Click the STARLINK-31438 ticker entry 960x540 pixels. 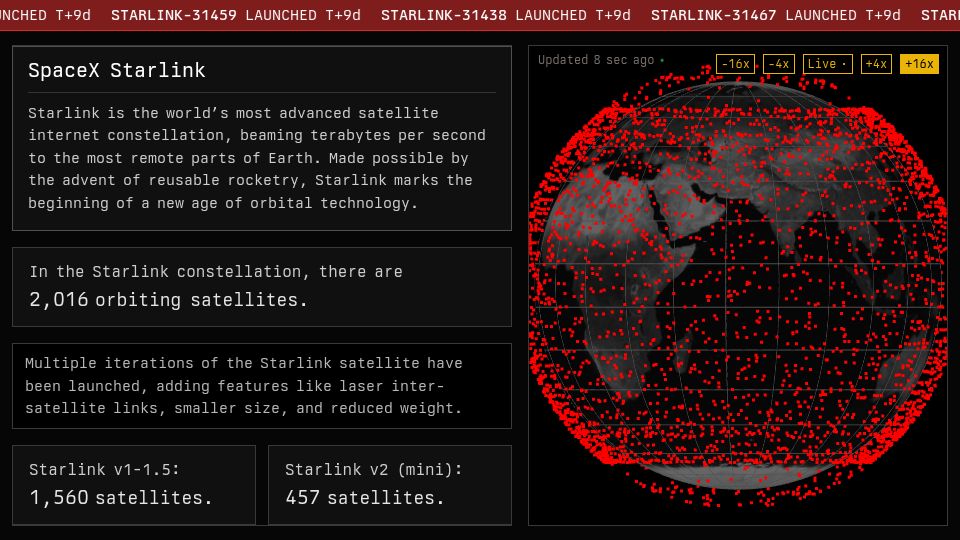[x=506, y=15]
